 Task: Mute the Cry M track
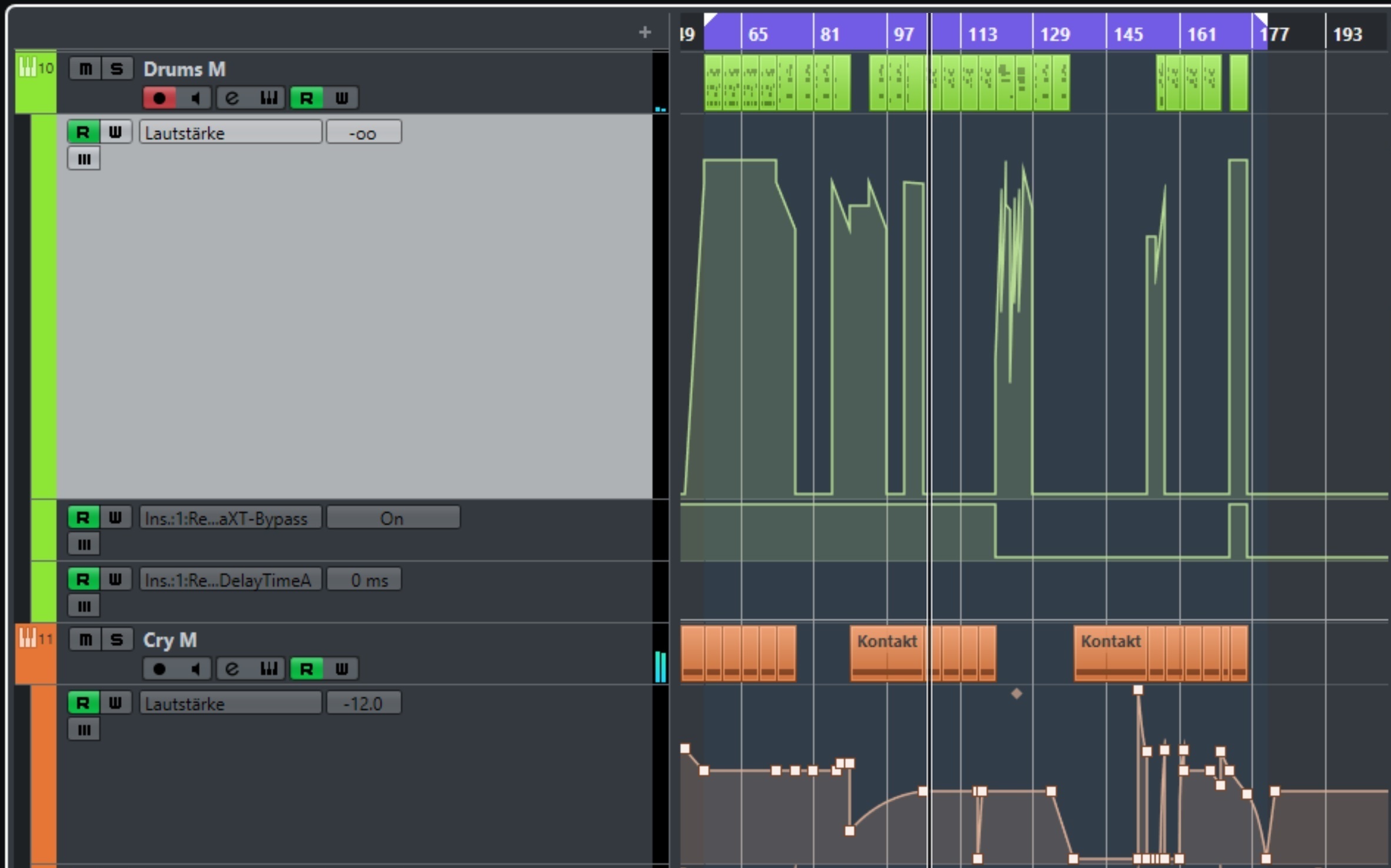coord(85,639)
